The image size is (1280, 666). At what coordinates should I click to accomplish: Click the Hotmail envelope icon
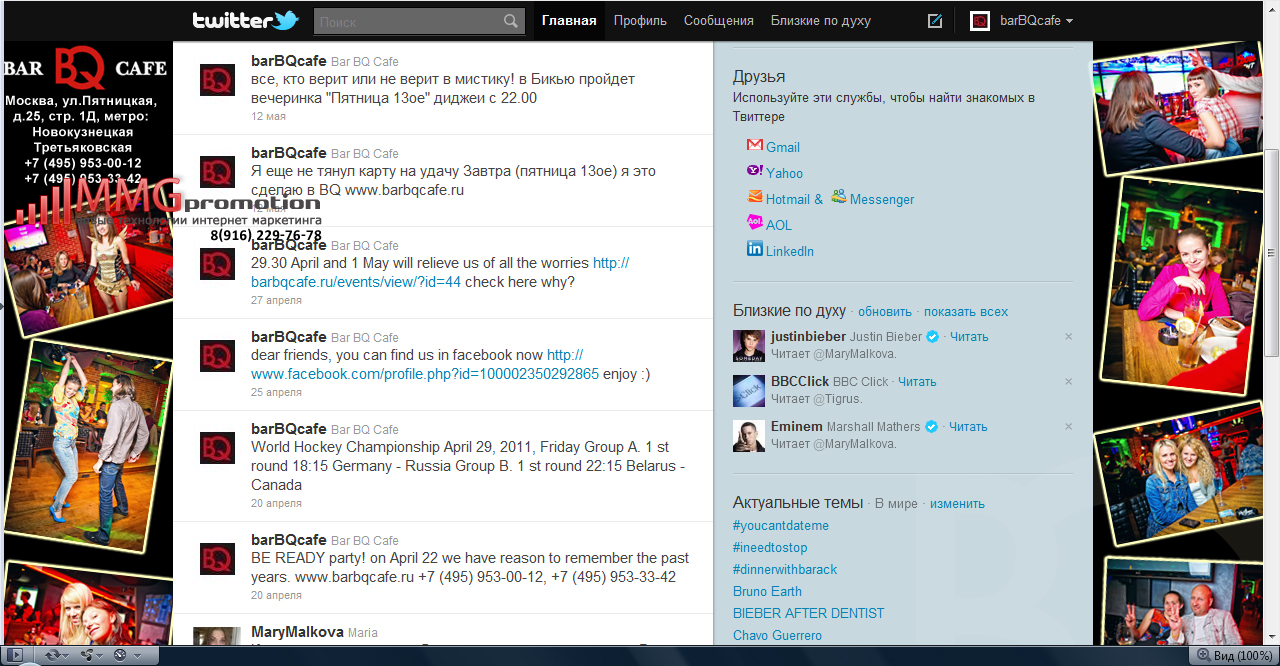coord(755,197)
